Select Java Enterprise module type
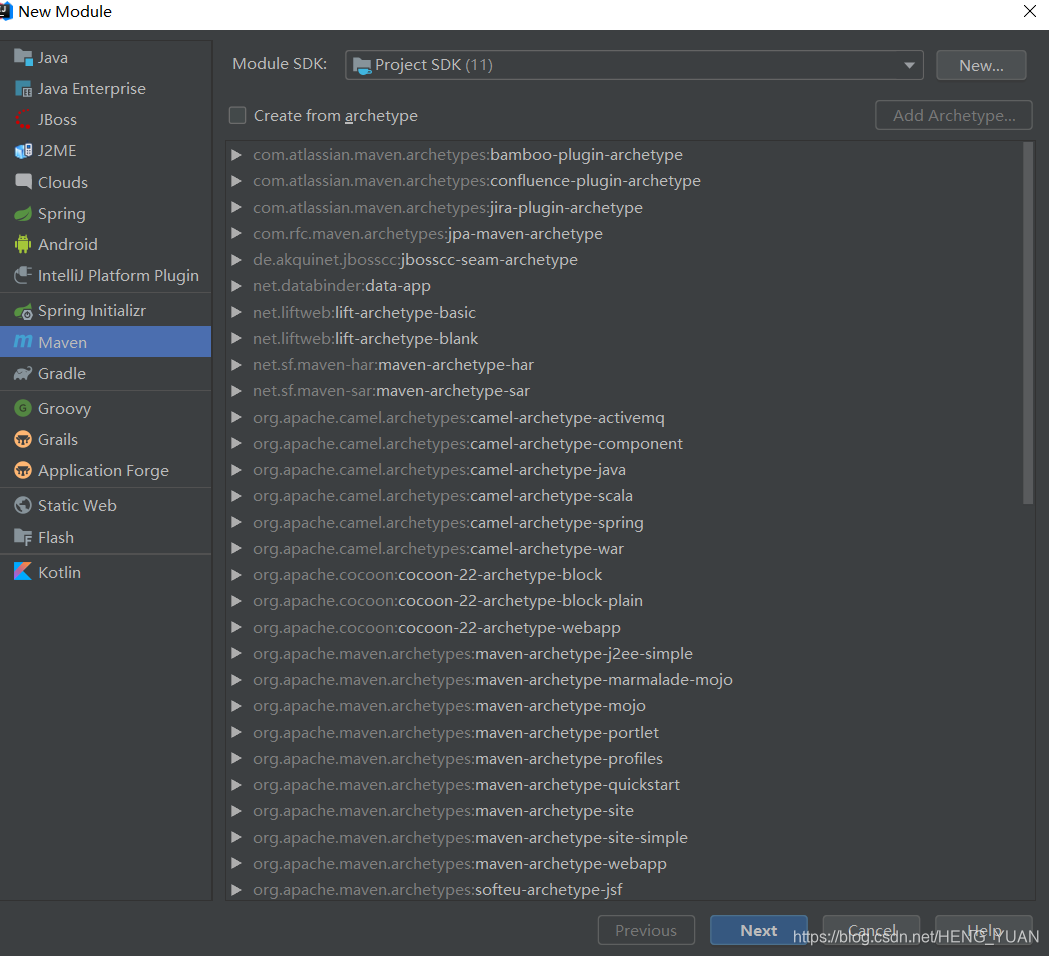The height and width of the screenshot is (956, 1049). (106, 88)
